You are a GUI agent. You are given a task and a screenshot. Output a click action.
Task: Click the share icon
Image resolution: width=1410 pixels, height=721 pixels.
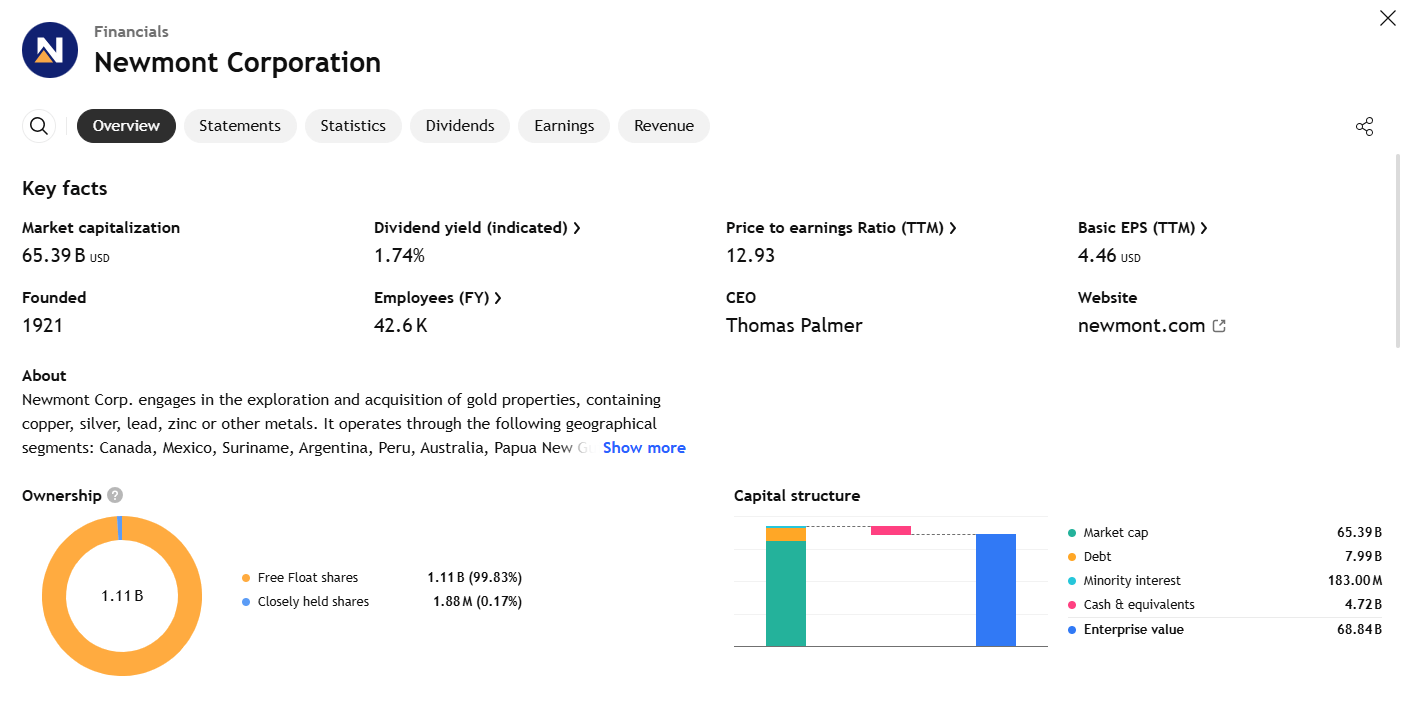click(1364, 126)
